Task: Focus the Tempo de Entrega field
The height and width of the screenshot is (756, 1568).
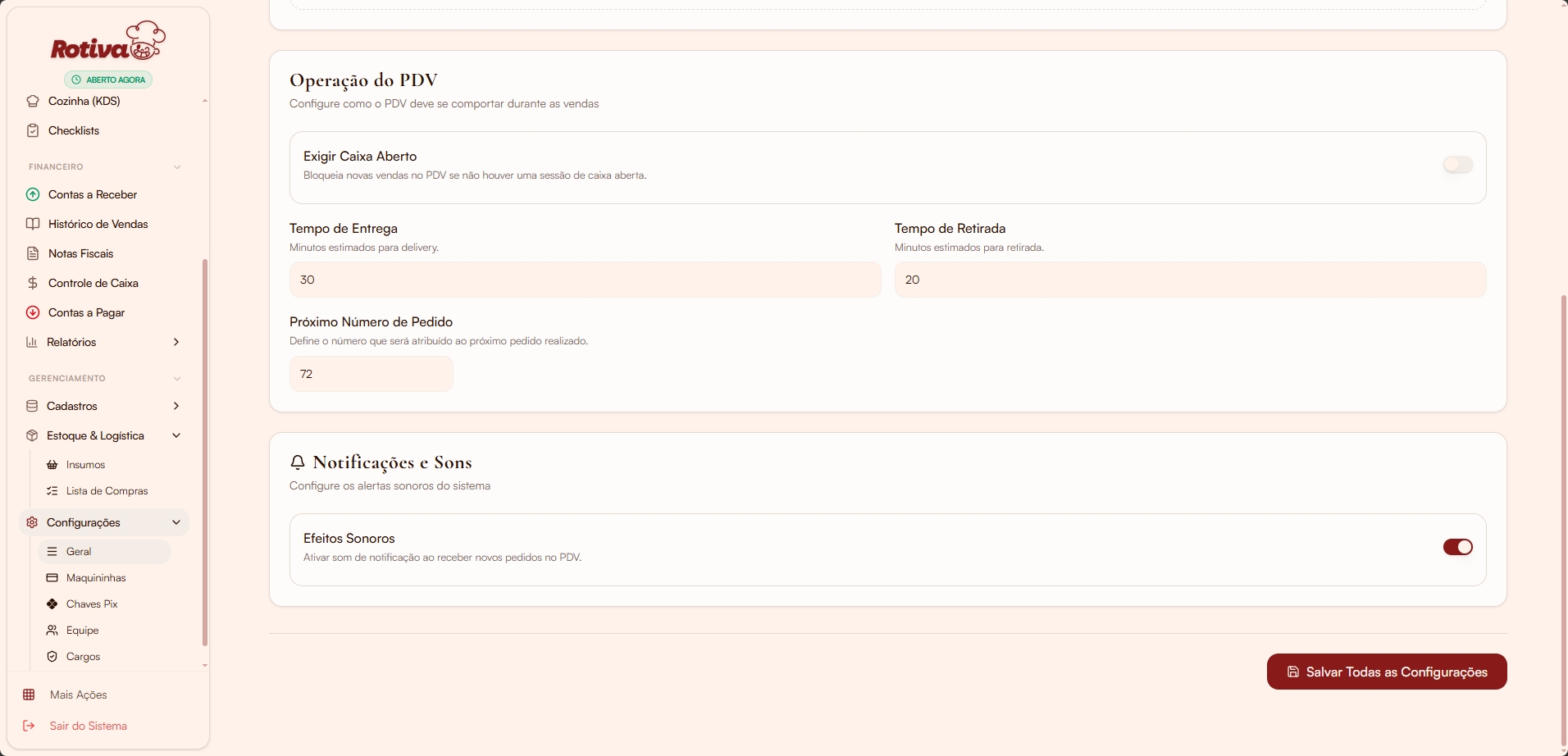Action: [x=586, y=280]
